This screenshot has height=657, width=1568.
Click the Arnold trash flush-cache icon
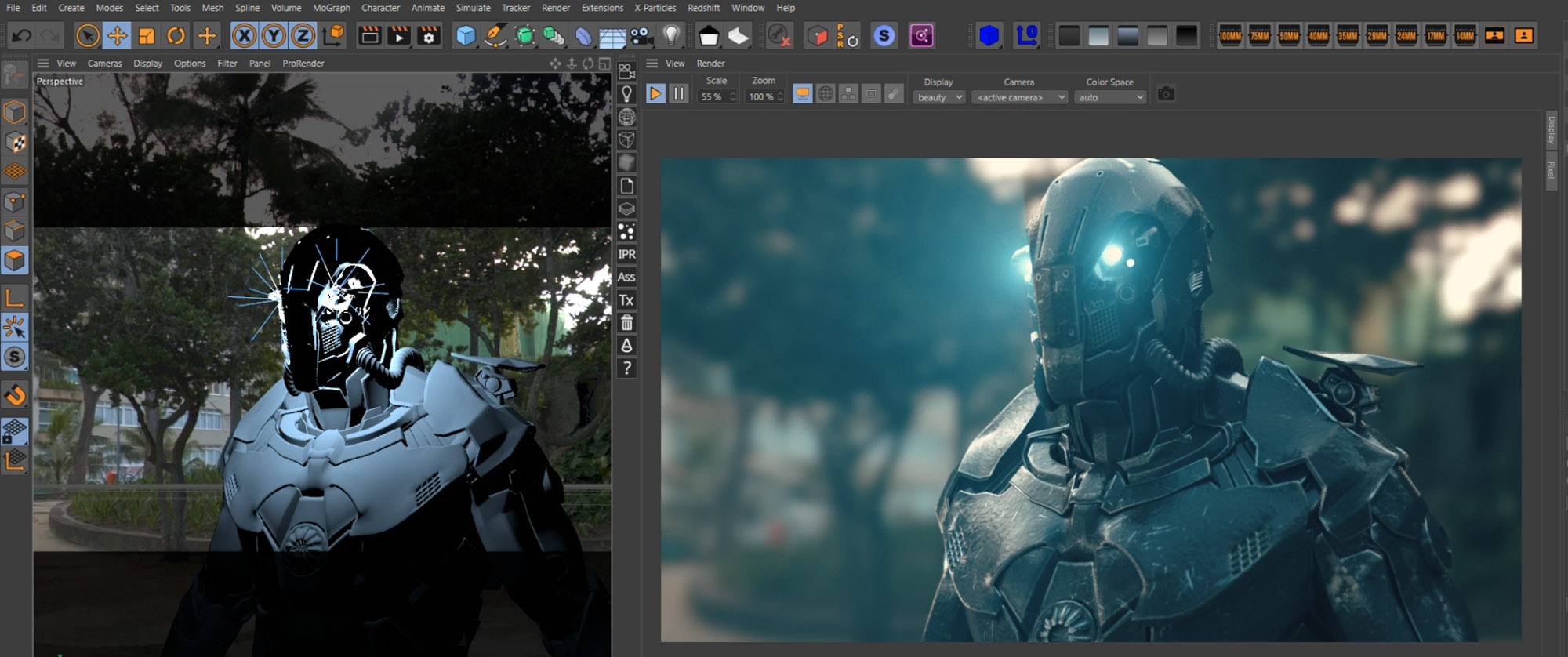(626, 323)
